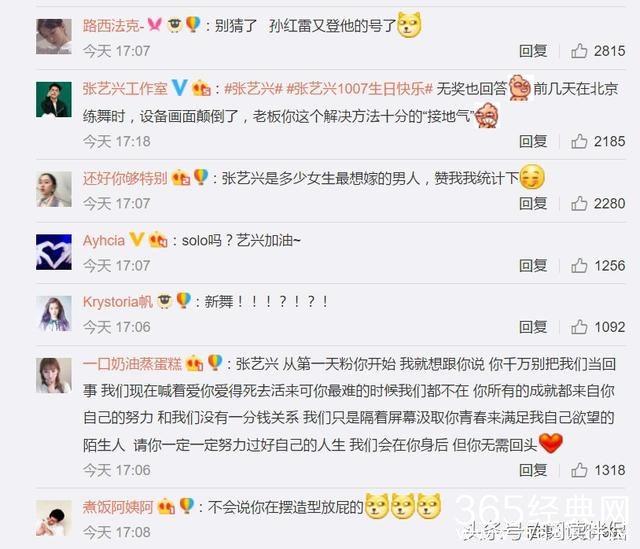This screenshot has width=640, height=549.
Task: Click thumbs-up with 2185 likes
Action: tap(579, 142)
